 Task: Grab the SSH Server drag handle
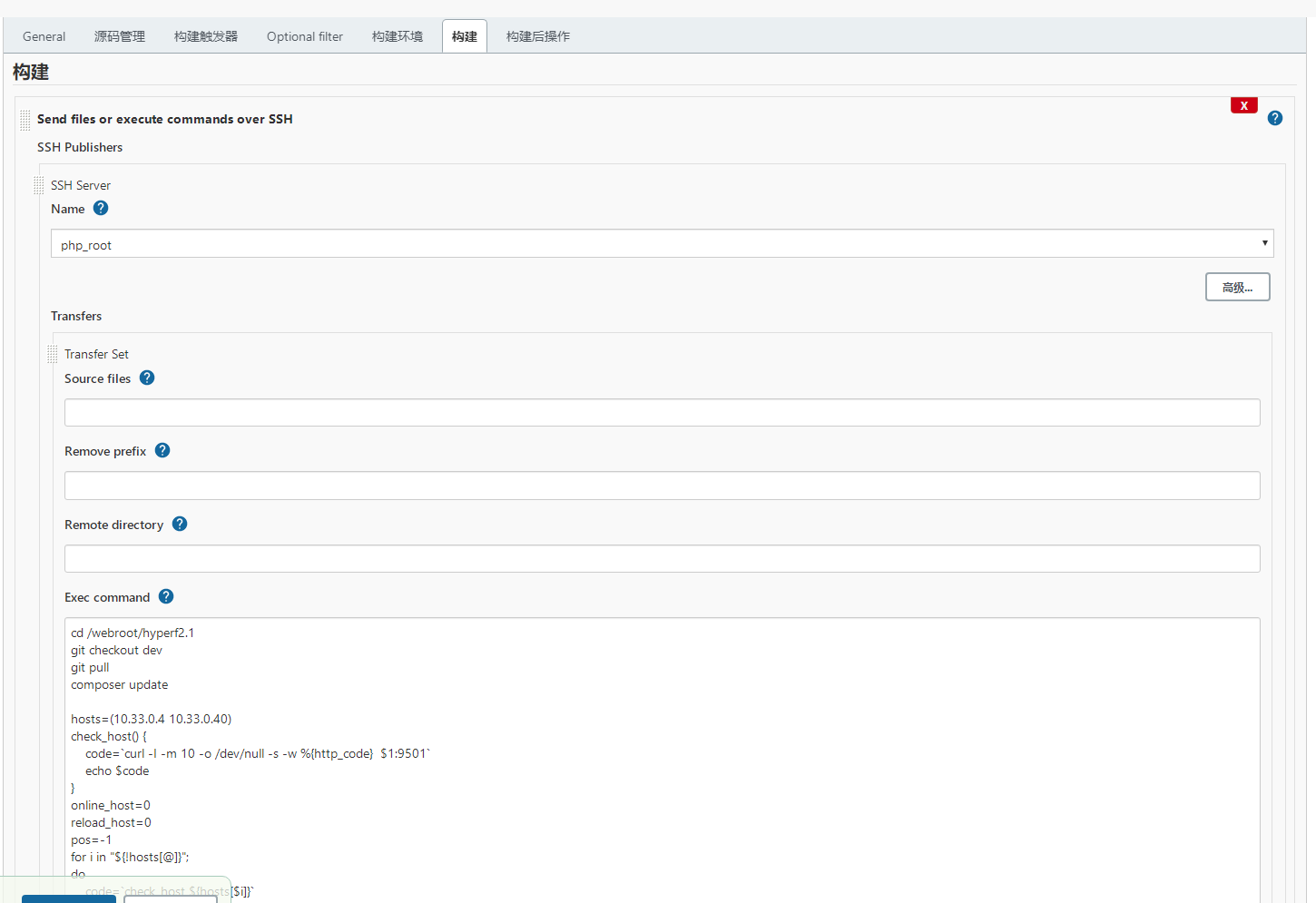38,184
